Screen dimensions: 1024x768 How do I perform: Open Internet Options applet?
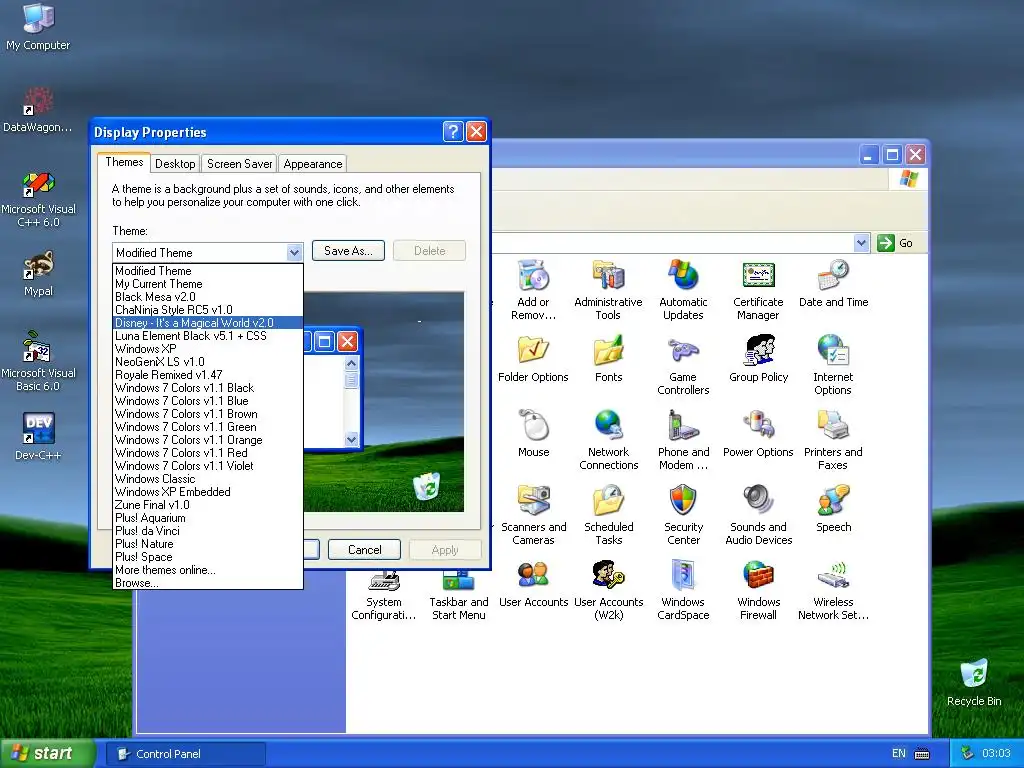pyautogui.click(x=833, y=365)
